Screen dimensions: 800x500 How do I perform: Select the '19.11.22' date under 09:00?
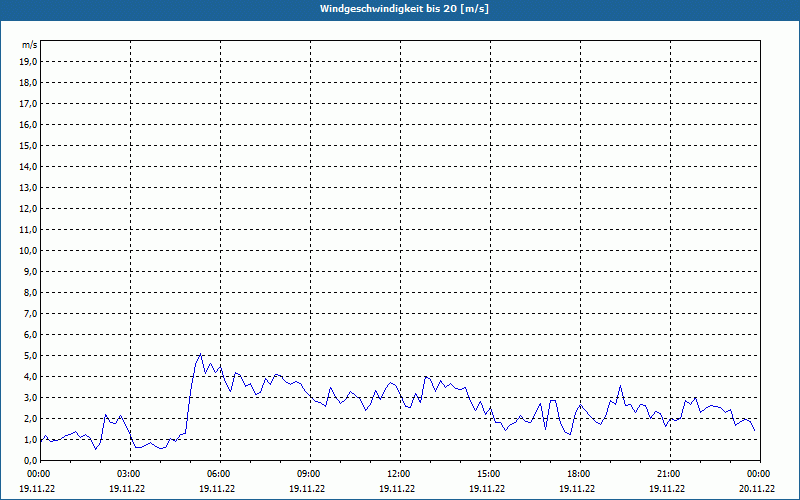pyautogui.click(x=307, y=488)
